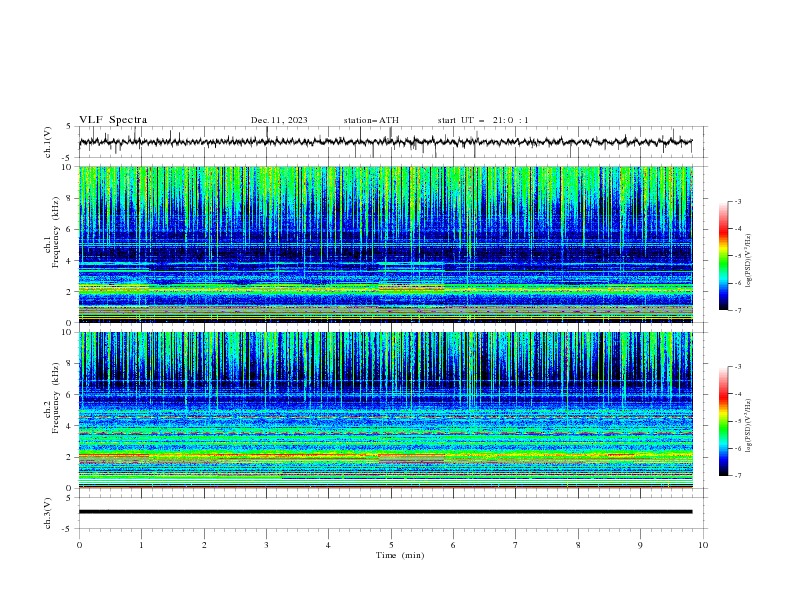792x612 pixels.
Task: Click time axis tick label '7'
Action: click(x=516, y=545)
